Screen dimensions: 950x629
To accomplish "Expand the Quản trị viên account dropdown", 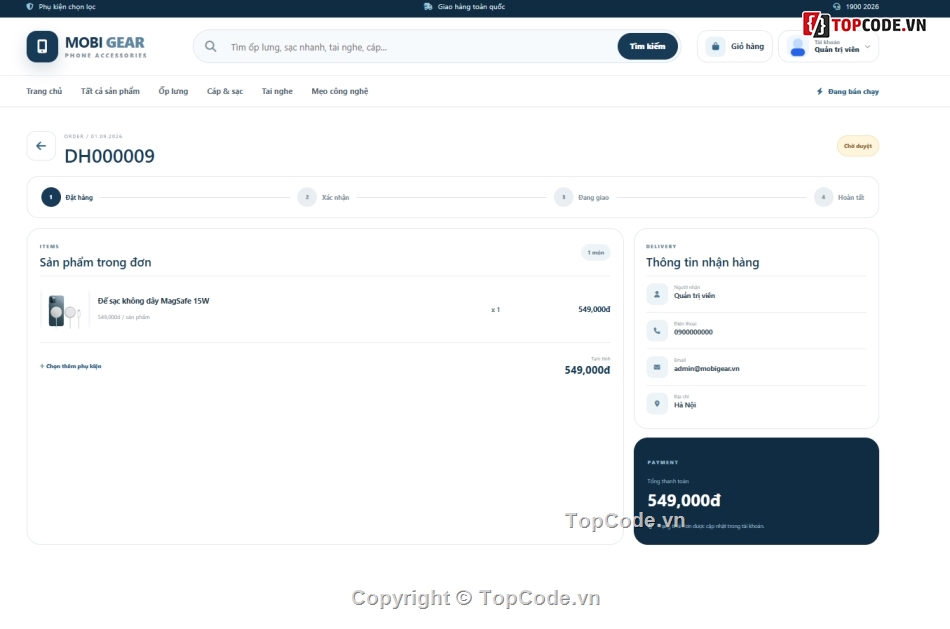I will (828, 47).
